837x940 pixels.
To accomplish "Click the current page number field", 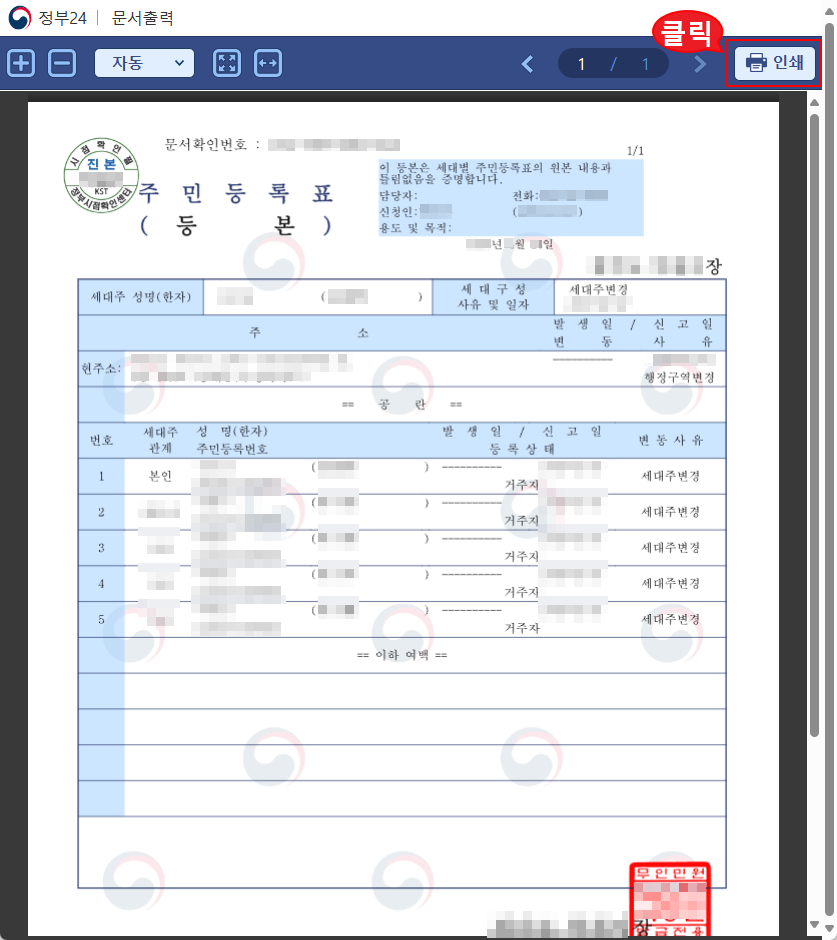I will [581, 64].
